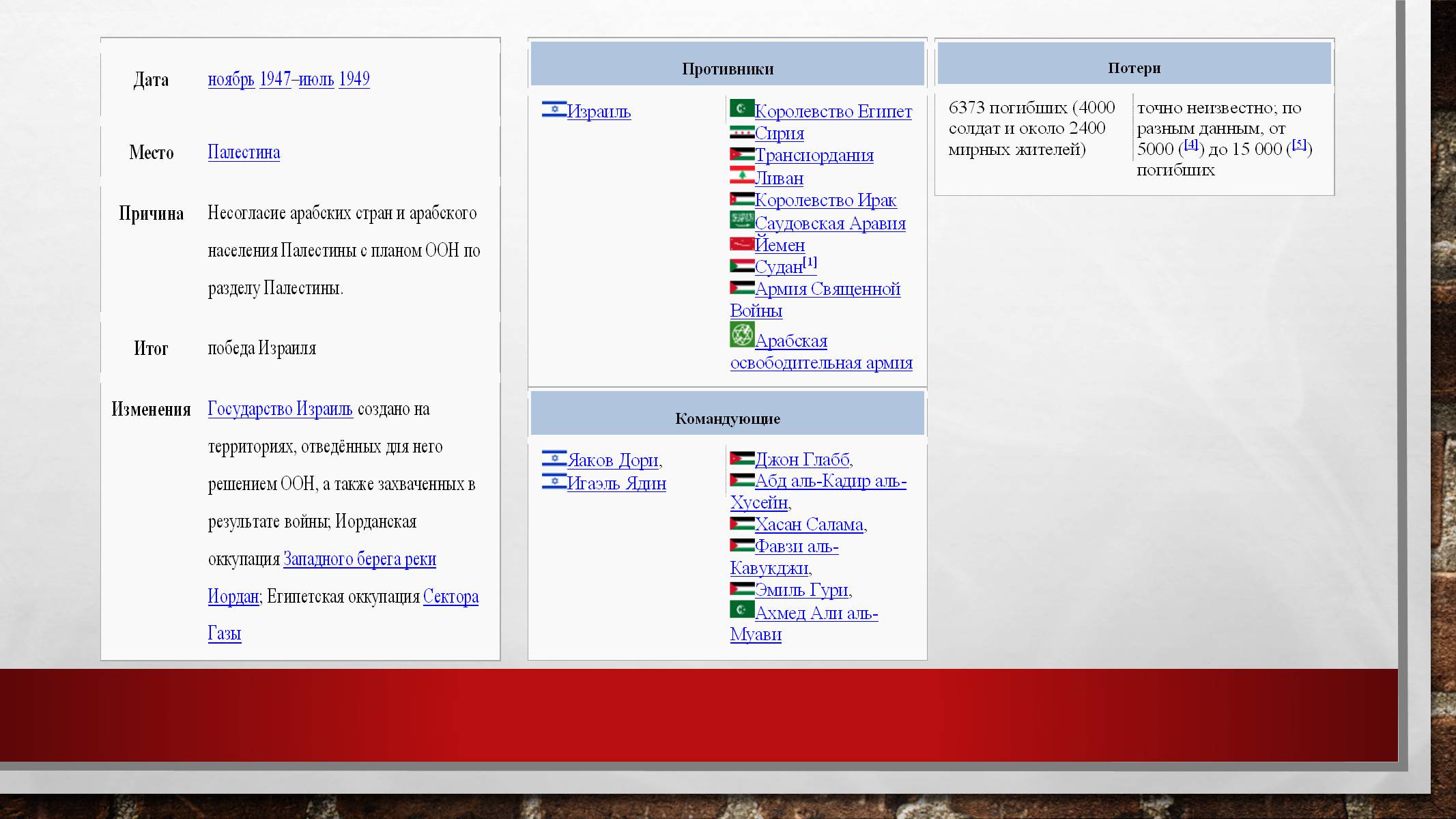Viewport: 1456px width, 819px height.
Task: Open the Королевство Египет link
Action: pos(833,111)
